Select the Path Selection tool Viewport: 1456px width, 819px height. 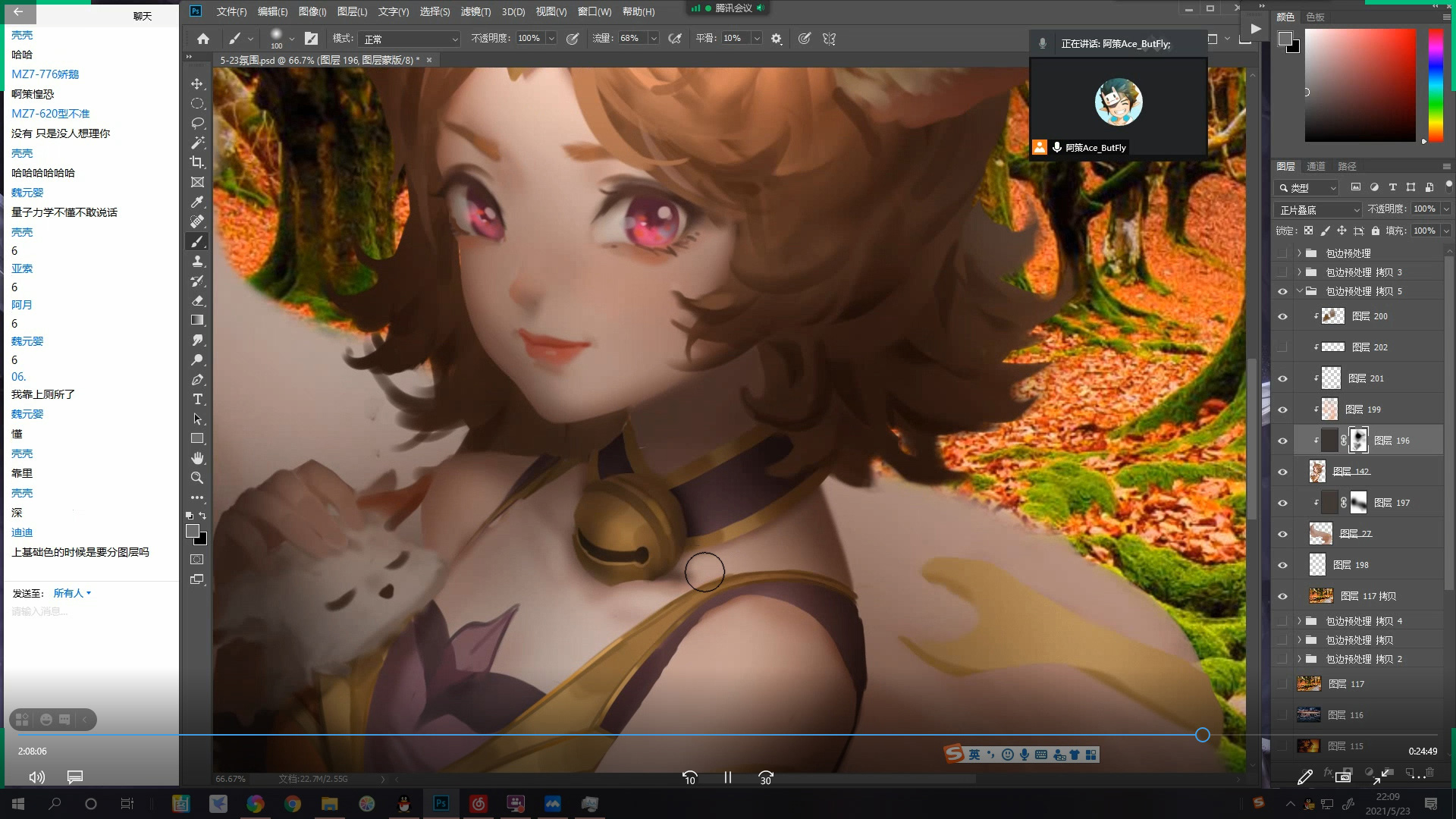click(x=197, y=419)
